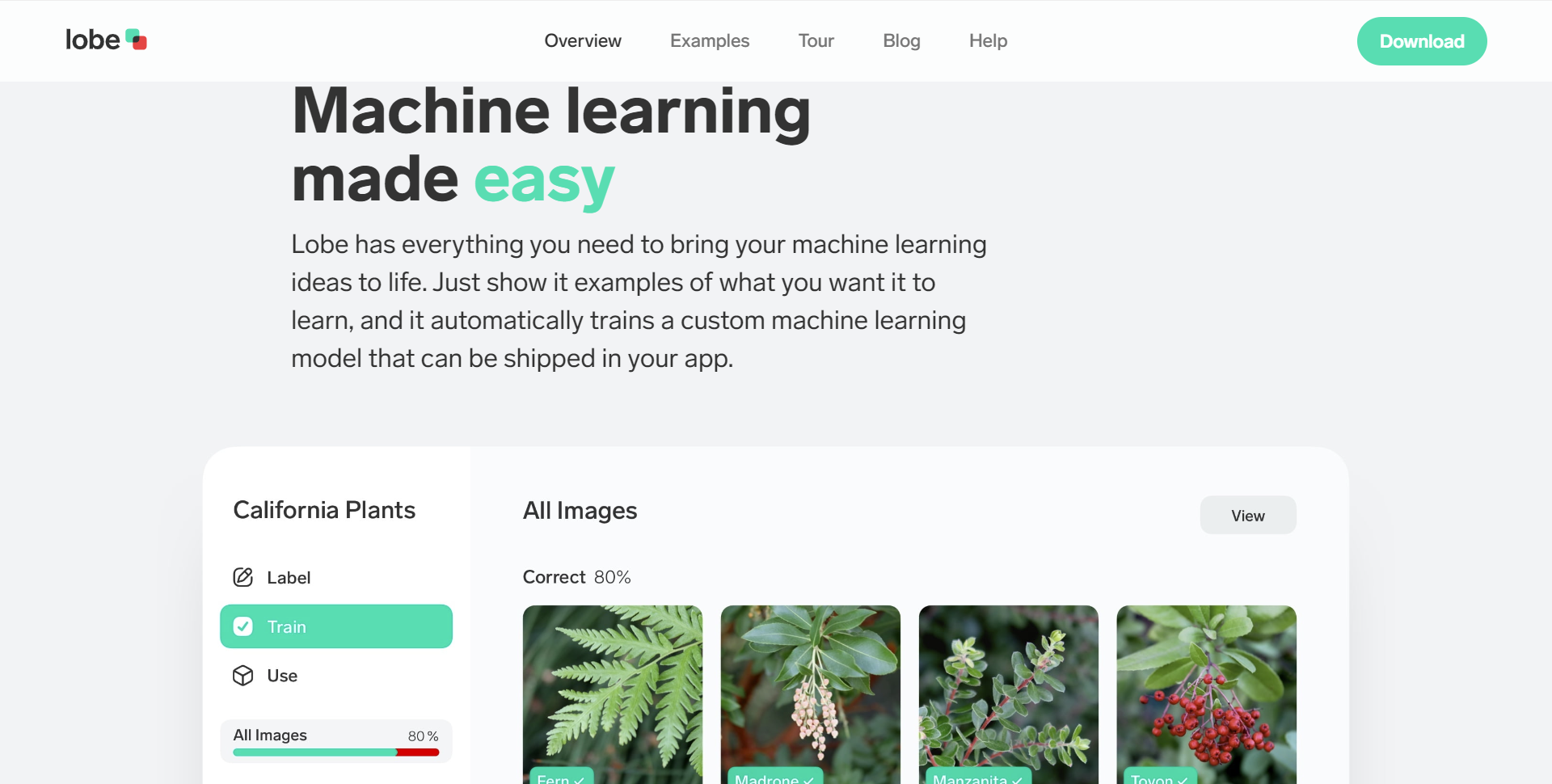This screenshot has width=1552, height=784.
Task: Open the Overview nav item
Action: 583,40
